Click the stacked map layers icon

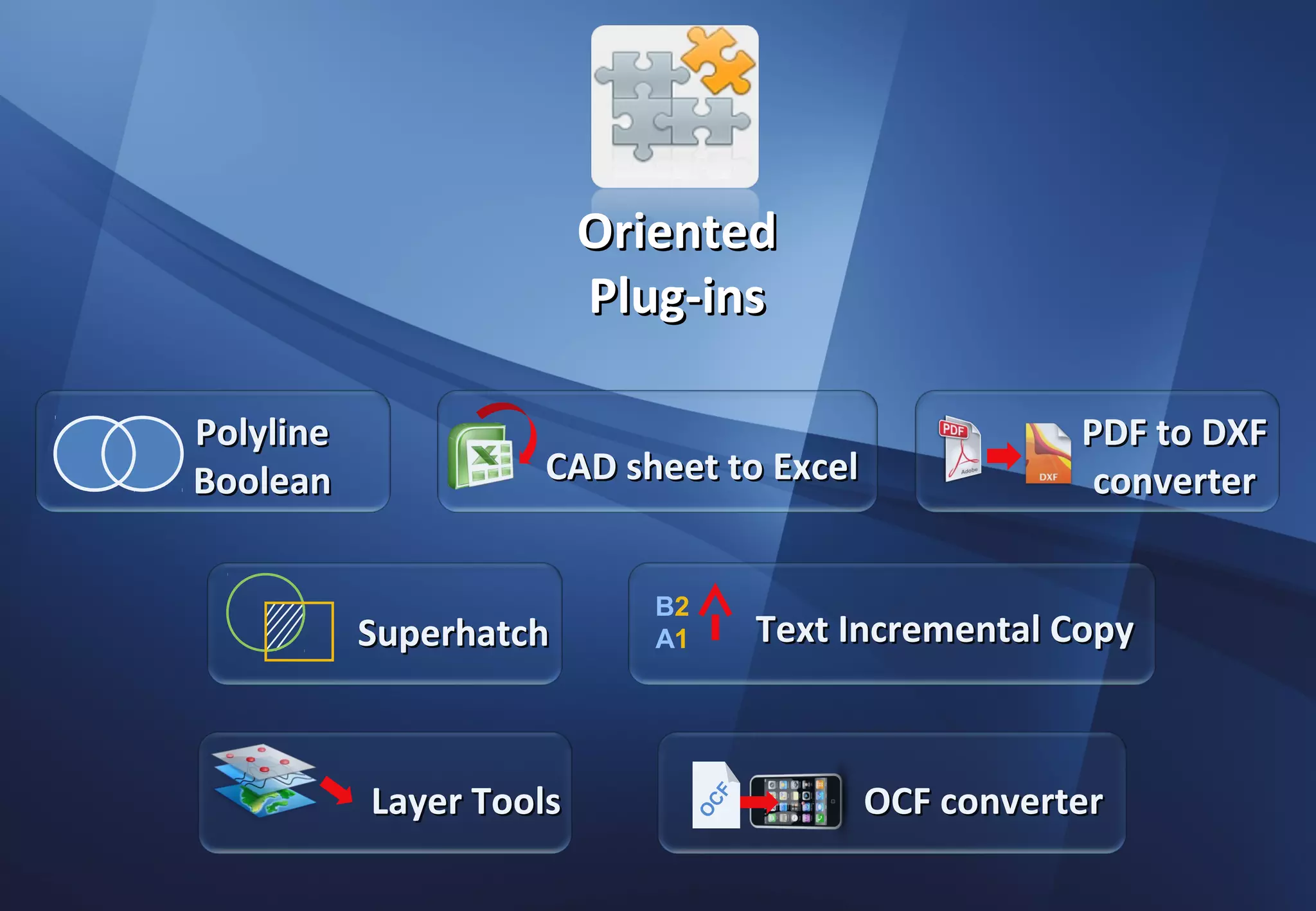265,781
